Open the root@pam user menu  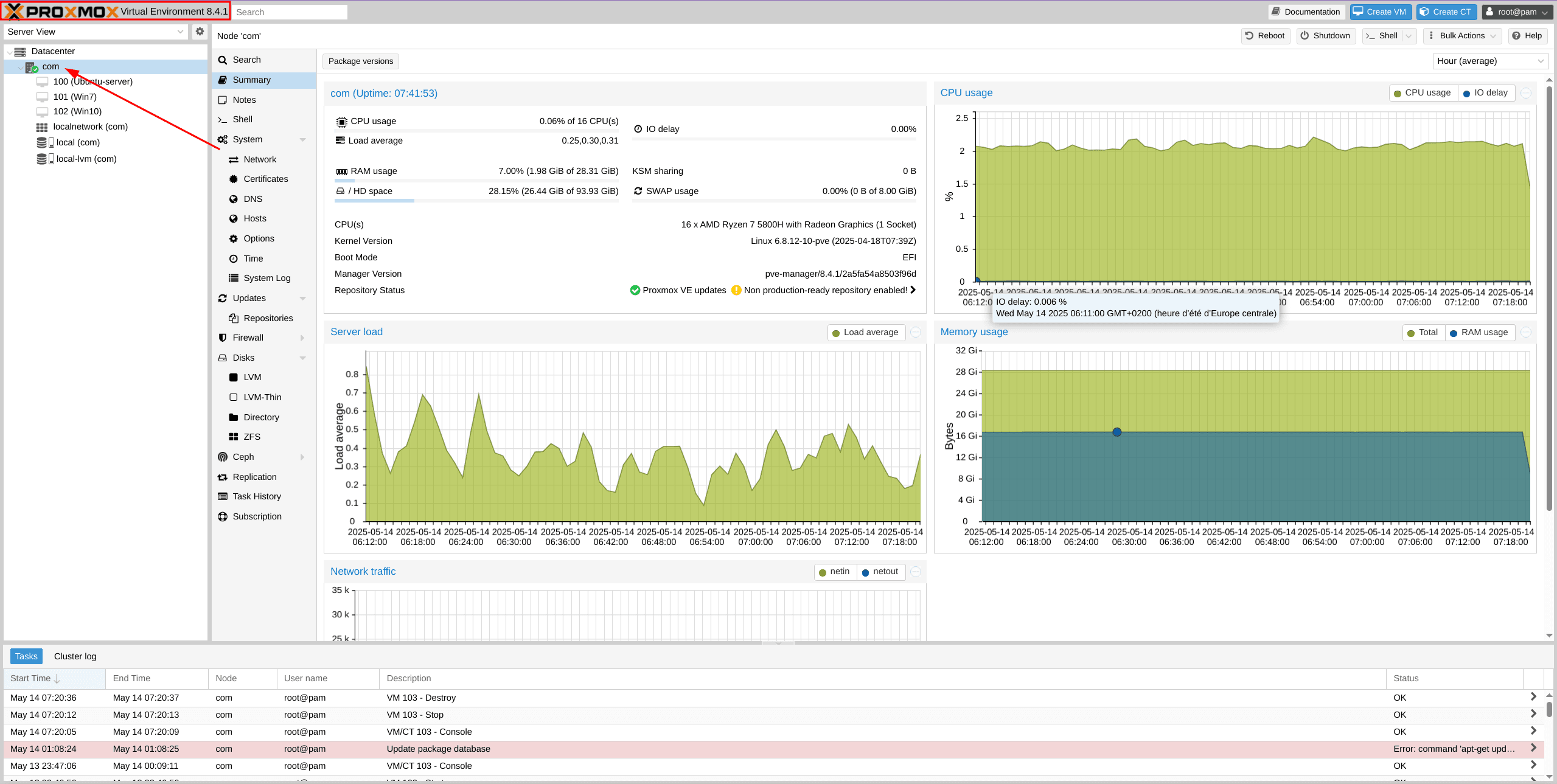pyautogui.click(x=1516, y=12)
